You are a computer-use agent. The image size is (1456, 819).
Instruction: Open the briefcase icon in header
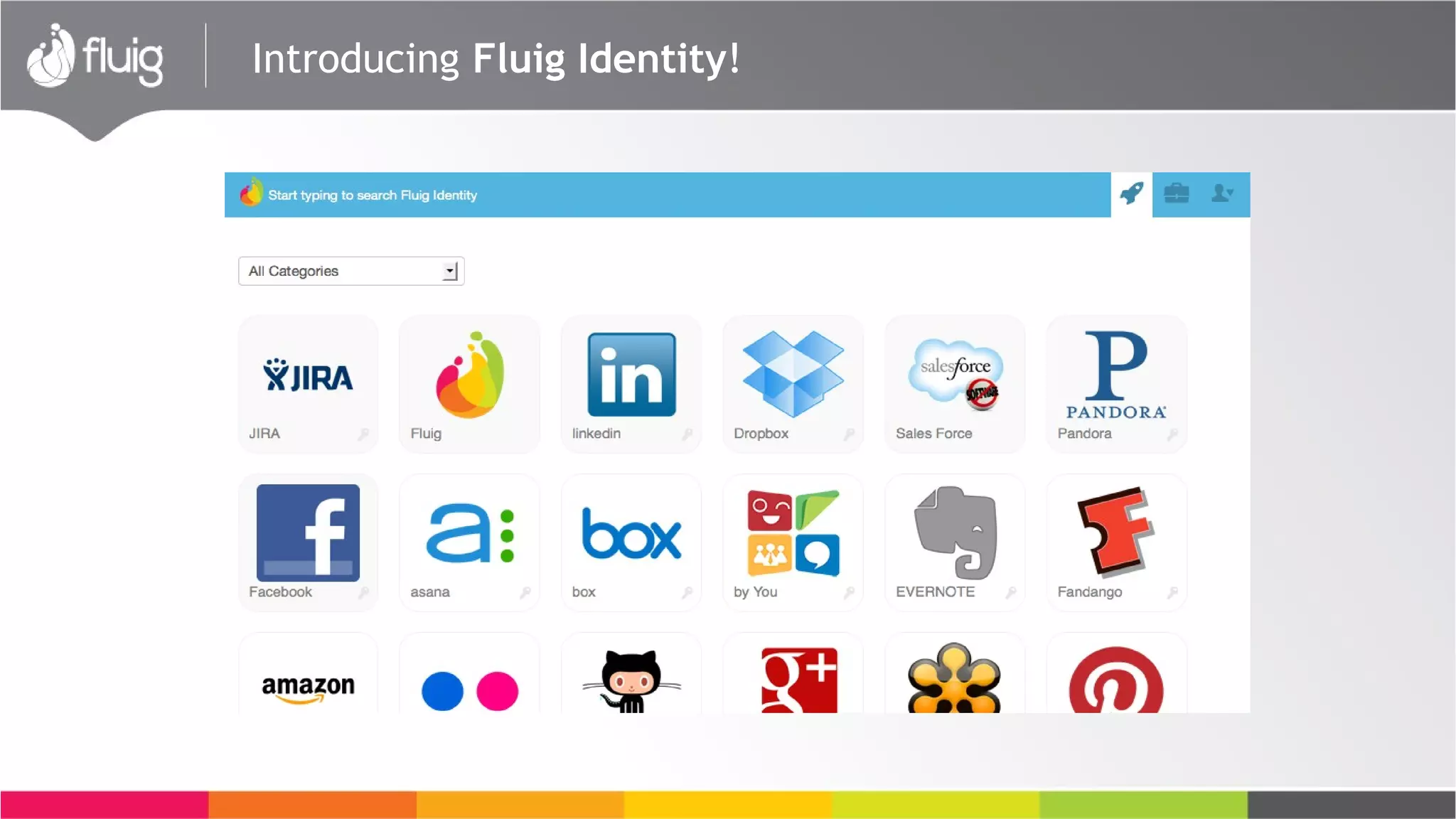(1177, 193)
